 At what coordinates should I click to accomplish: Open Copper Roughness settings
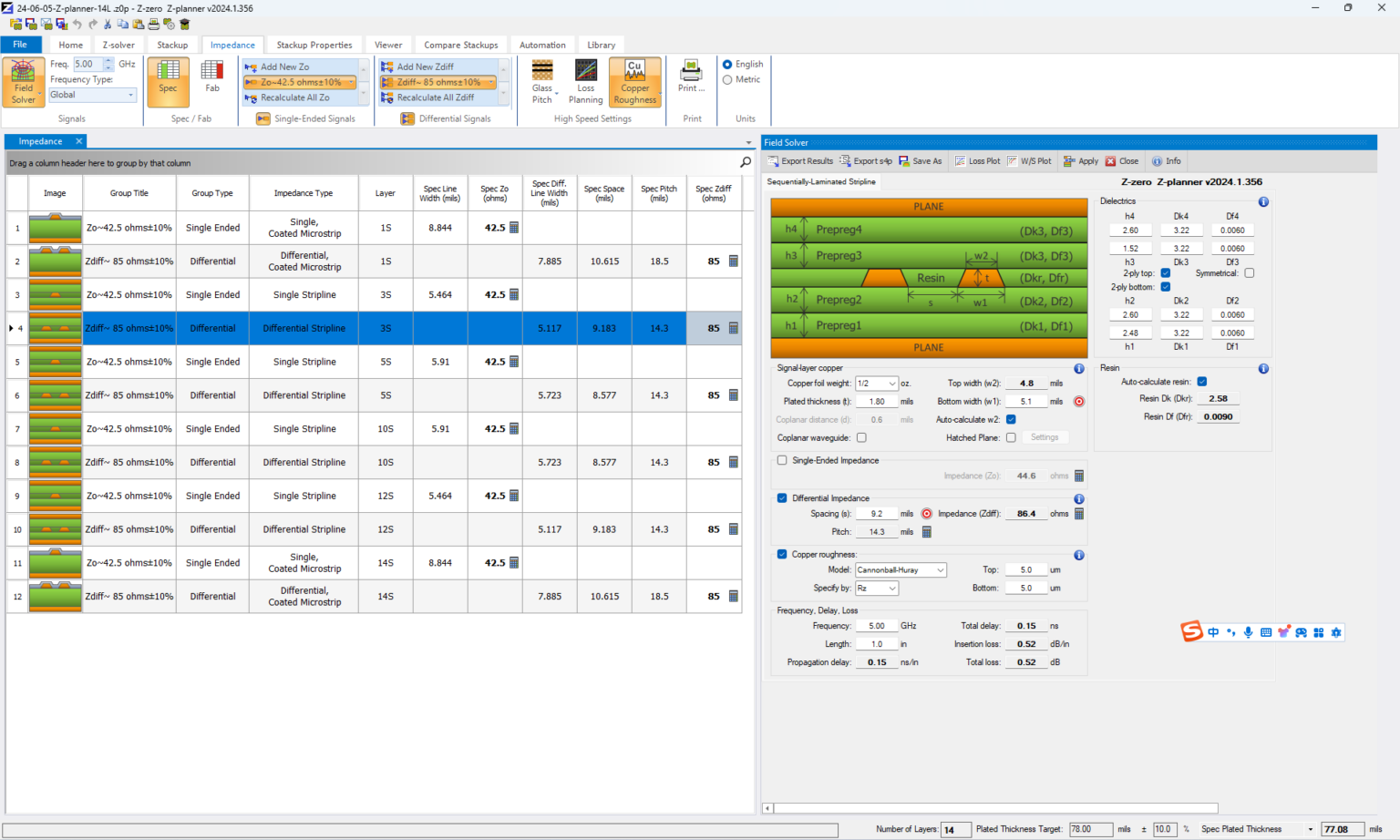(x=634, y=82)
